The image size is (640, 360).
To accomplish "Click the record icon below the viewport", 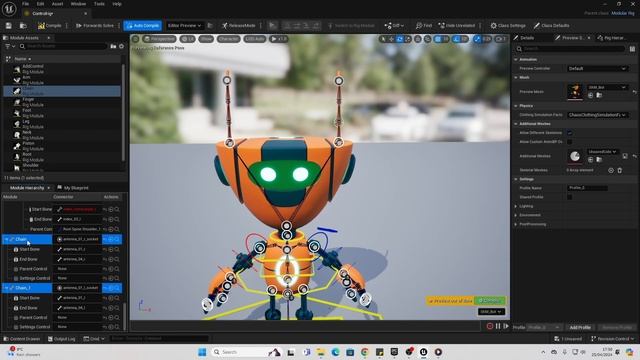I will 490,326.
